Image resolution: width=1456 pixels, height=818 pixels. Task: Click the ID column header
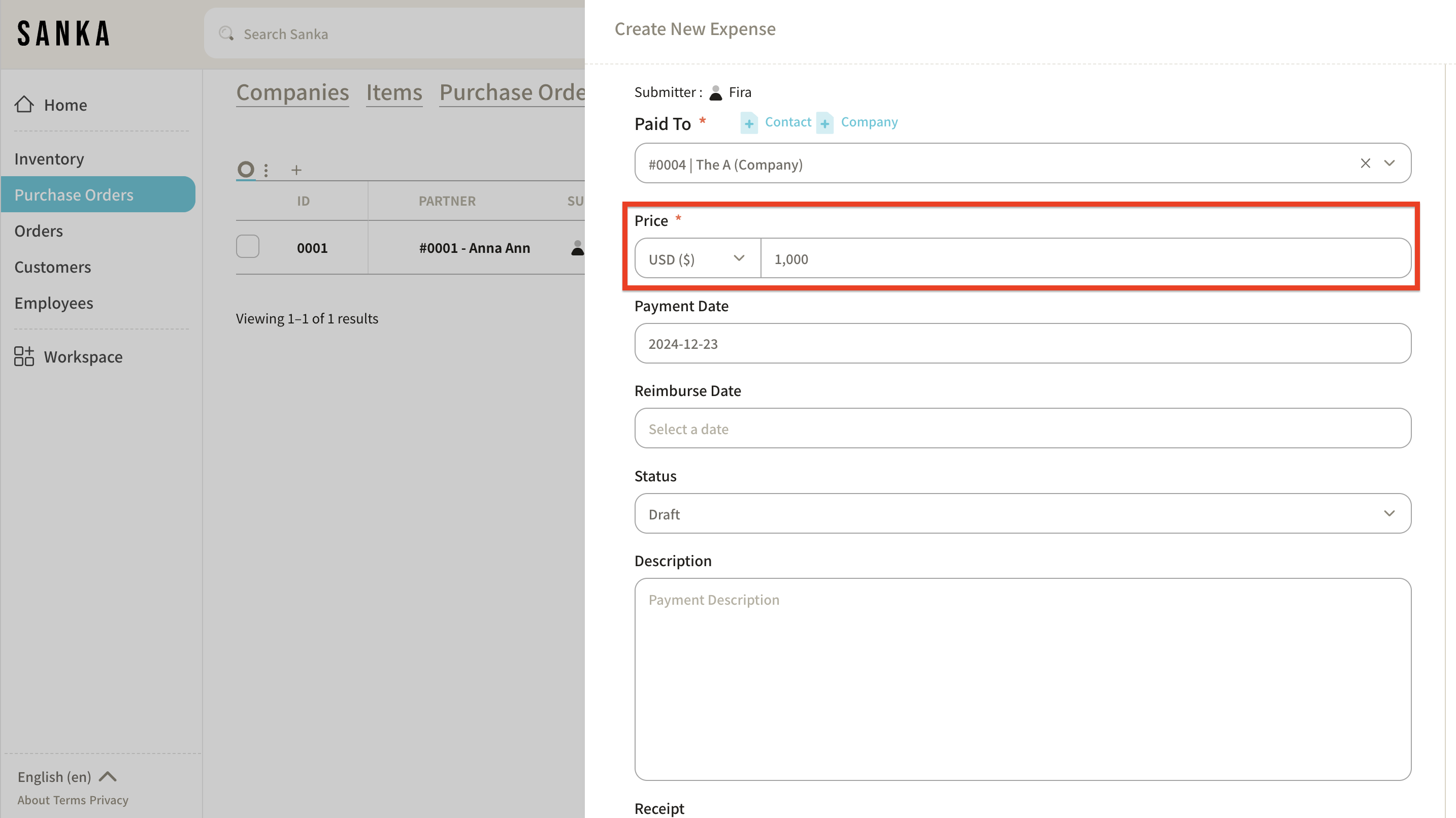pyautogui.click(x=303, y=201)
